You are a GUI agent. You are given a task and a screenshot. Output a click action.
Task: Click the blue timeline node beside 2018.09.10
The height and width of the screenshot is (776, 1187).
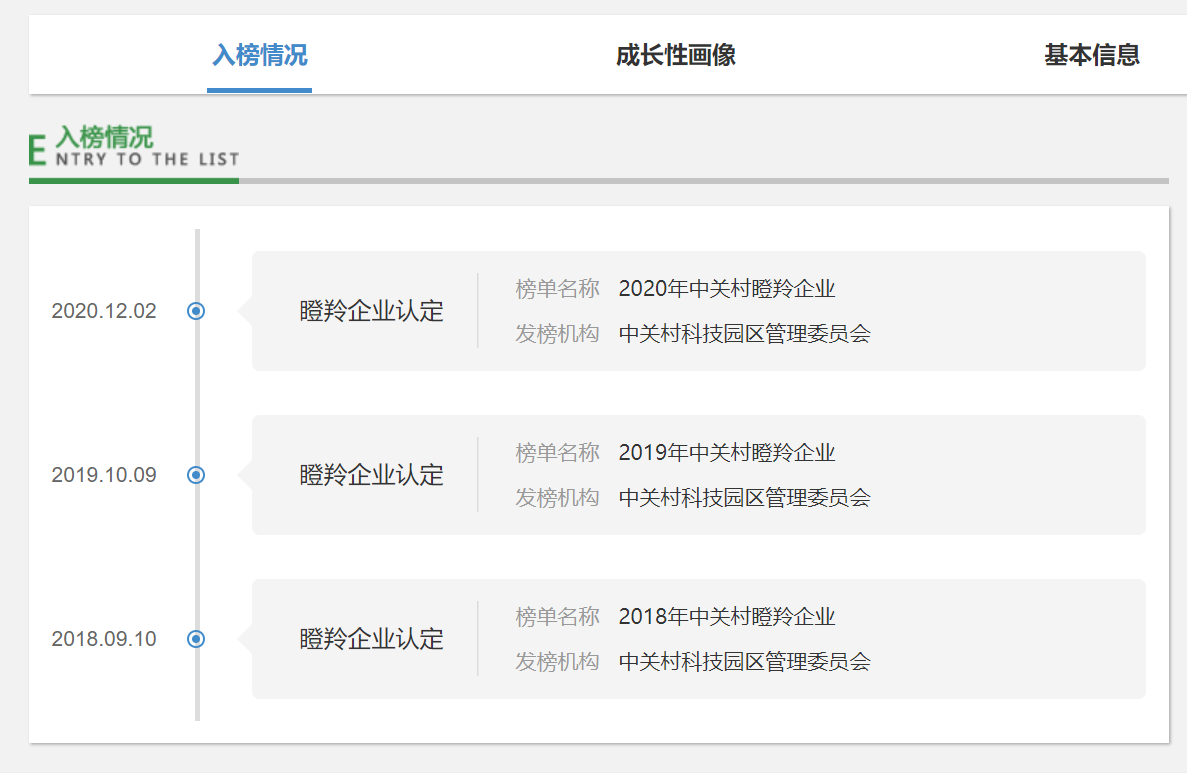click(196, 639)
